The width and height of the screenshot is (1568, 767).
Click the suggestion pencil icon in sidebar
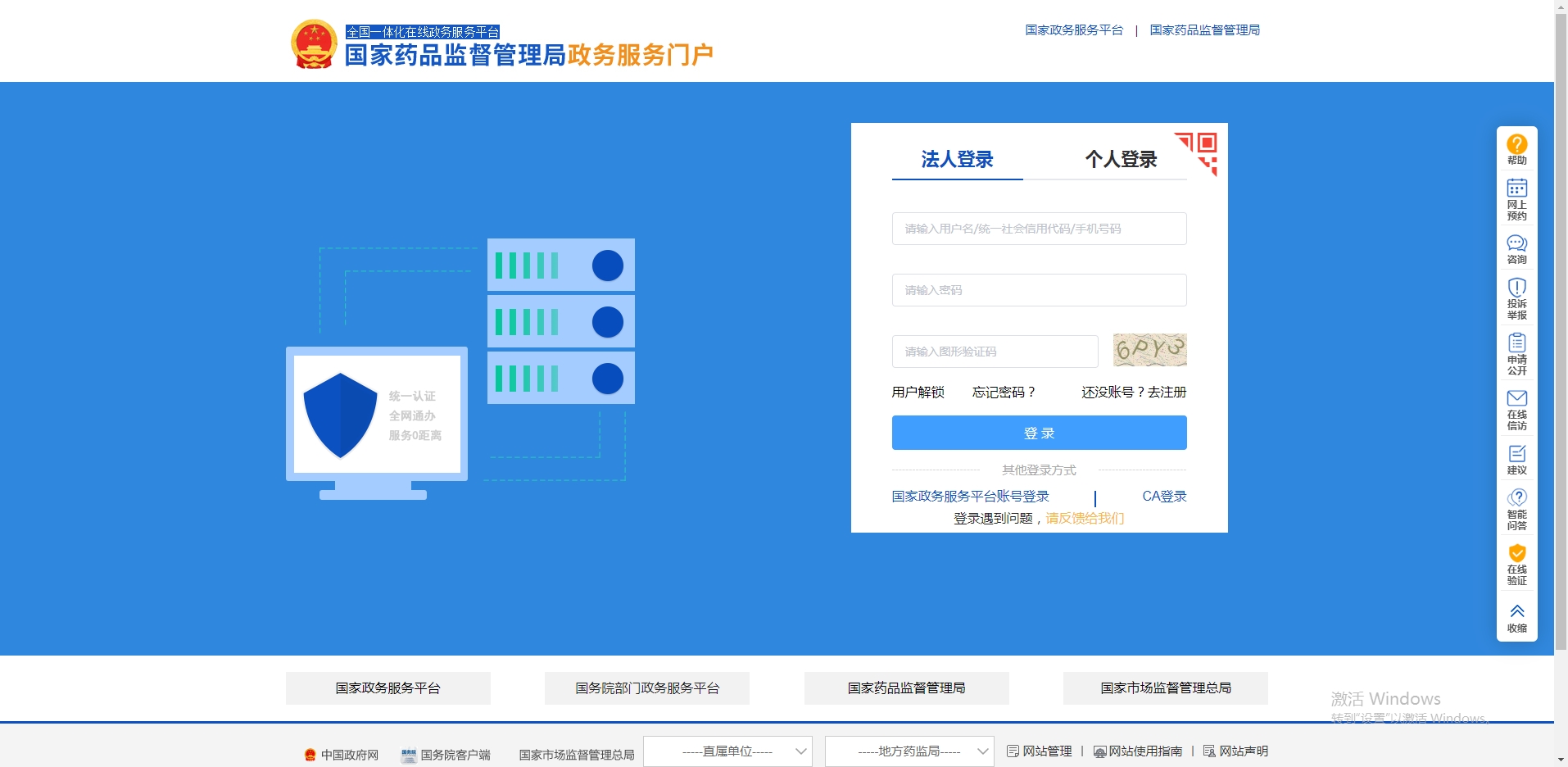point(1516,454)
